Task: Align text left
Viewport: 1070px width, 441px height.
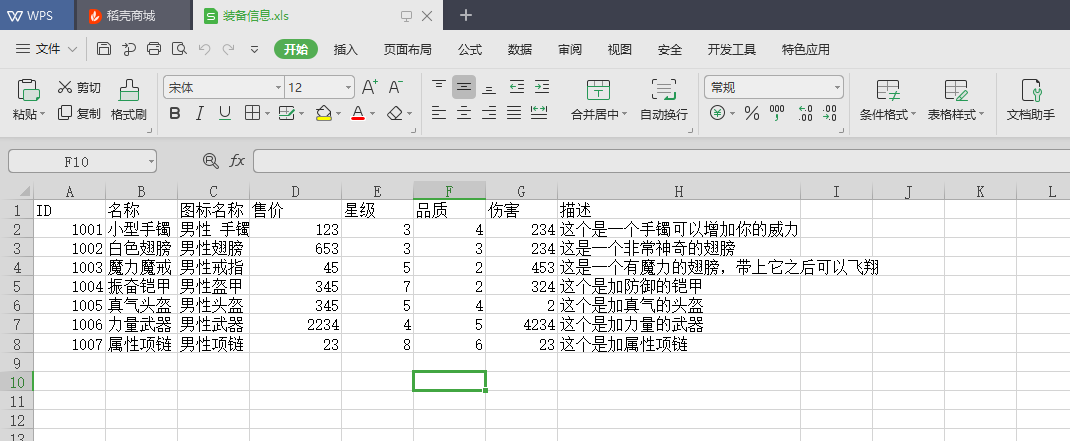Action: 439,113
